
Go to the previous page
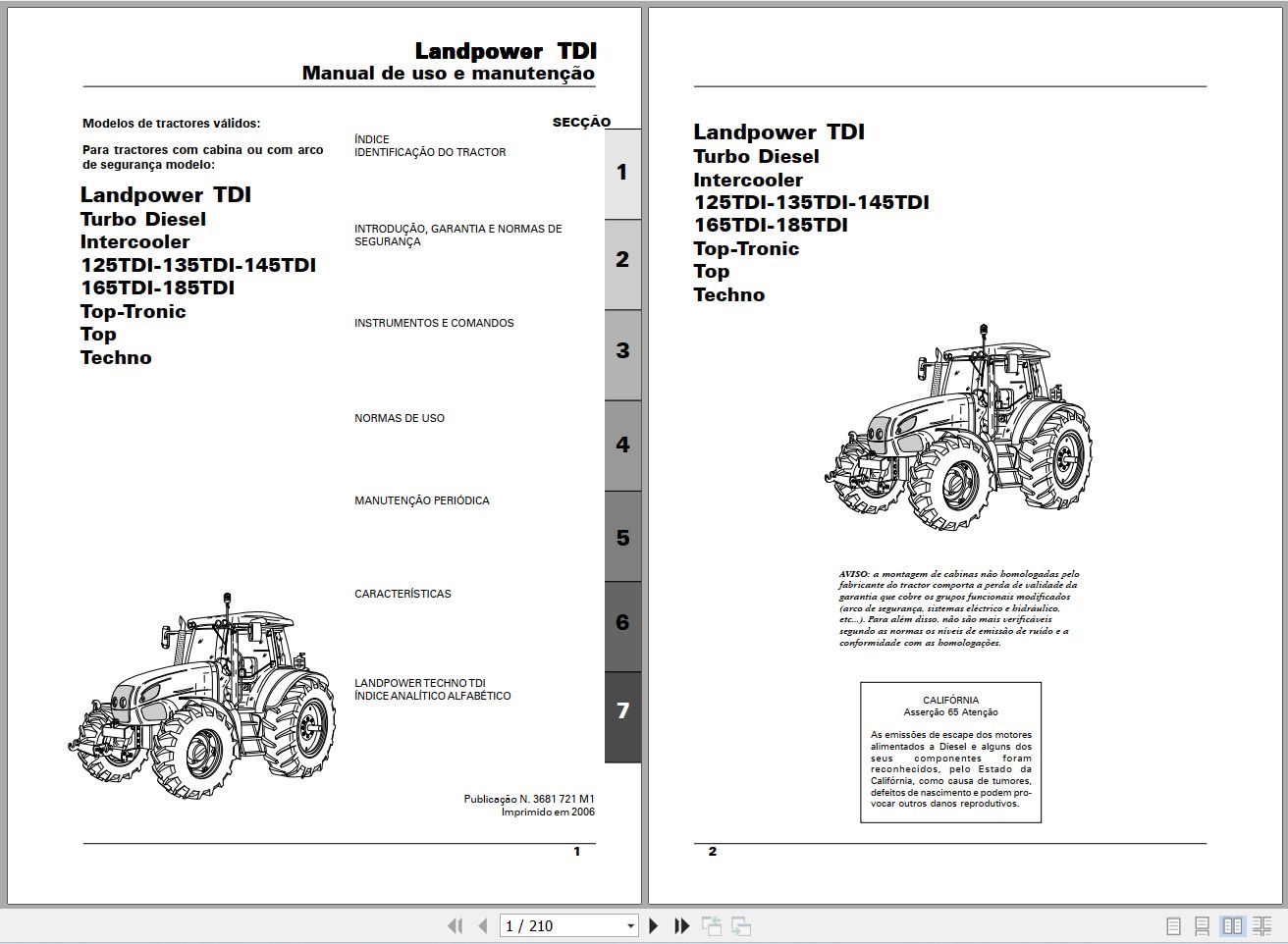[483, 925]
